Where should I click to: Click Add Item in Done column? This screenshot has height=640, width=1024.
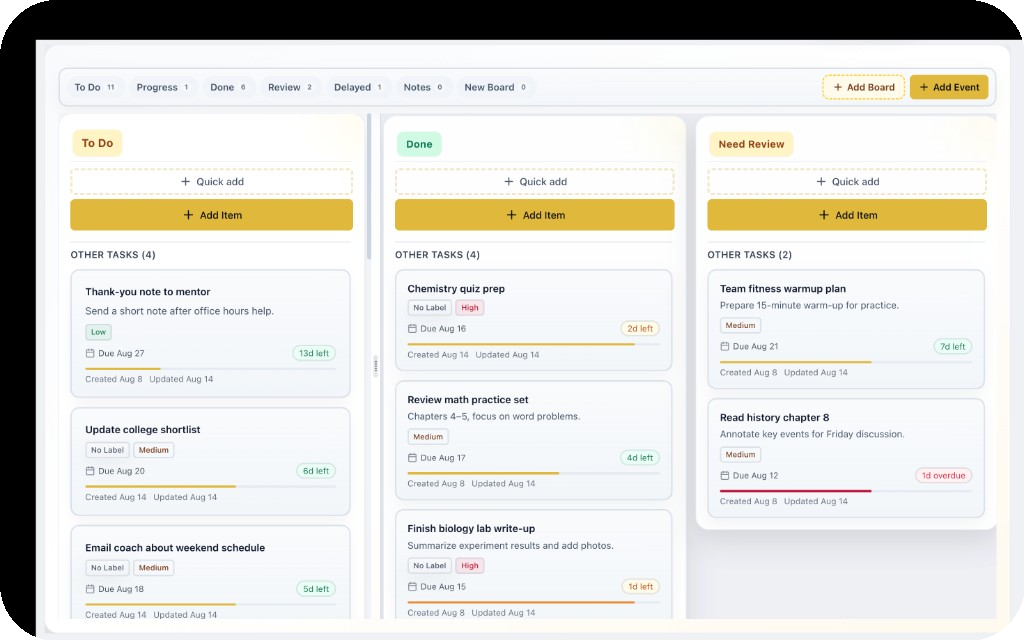click(x=535, y=215)
